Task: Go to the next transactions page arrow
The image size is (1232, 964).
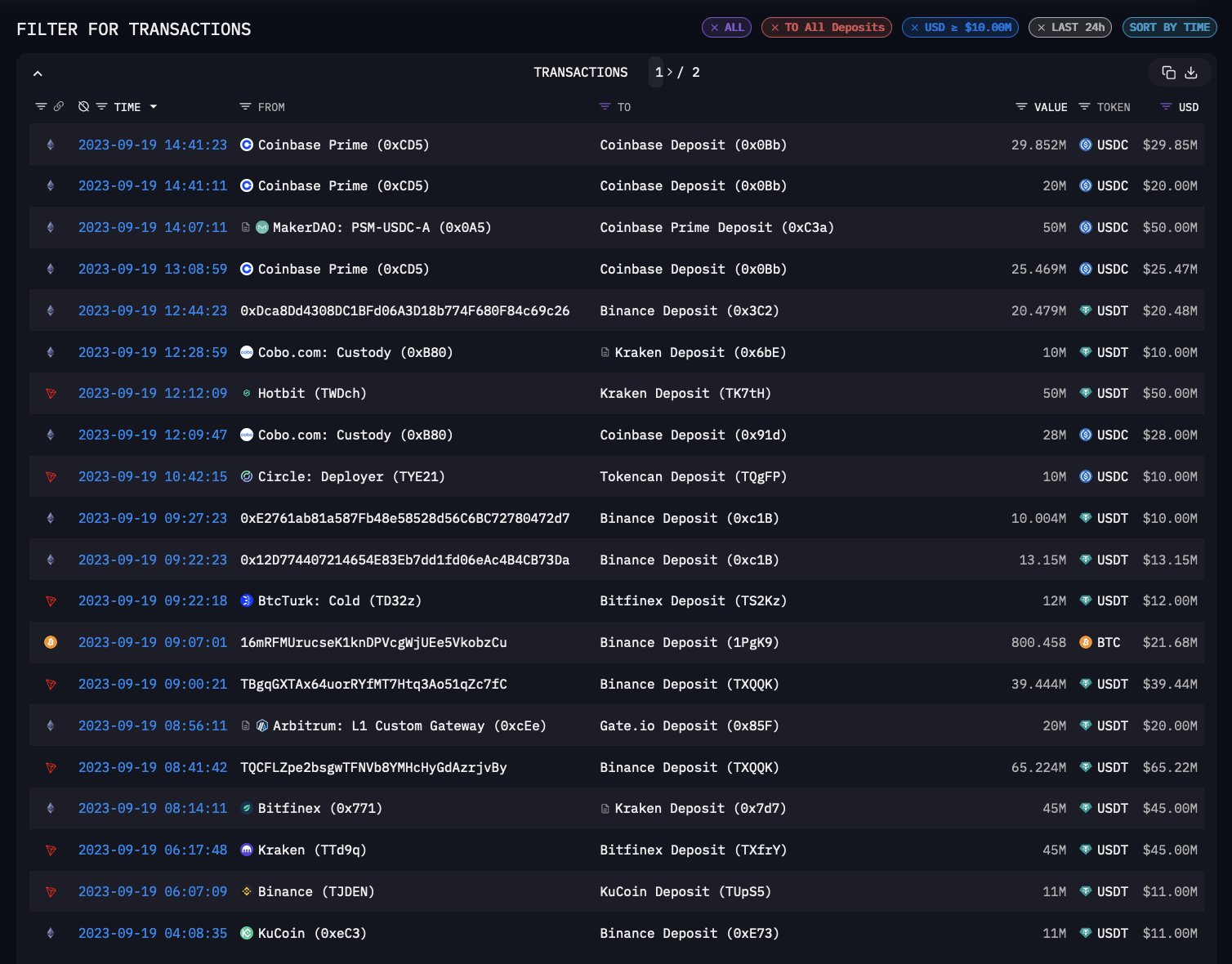Action: click(670, 72)
